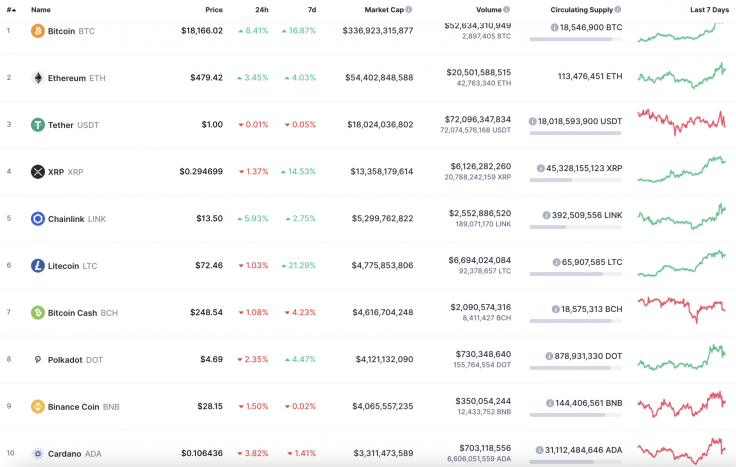
Task: Open the Ethereum ETH name link
Action: [77, 78]
